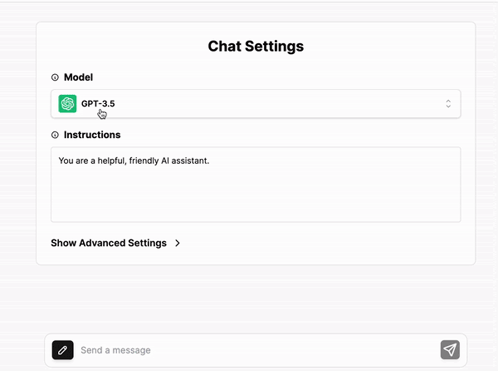Click the 'helpful, friendly AI assistant' text
Viewport: 498px width, 371px height.
[153, 161]
